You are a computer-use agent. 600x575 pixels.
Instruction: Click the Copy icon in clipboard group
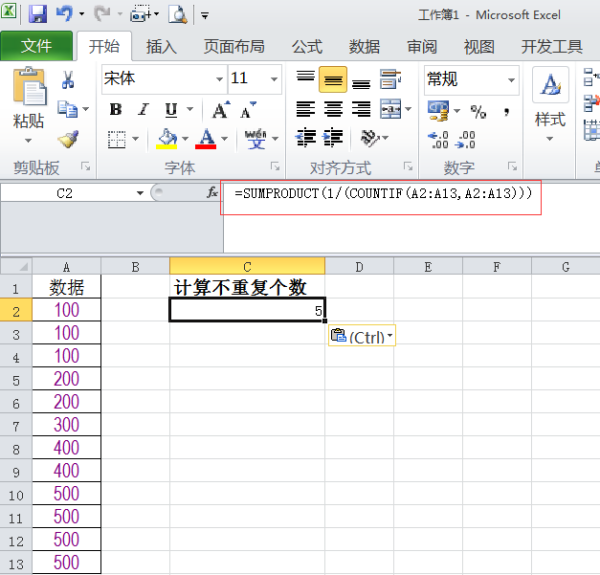68,109
